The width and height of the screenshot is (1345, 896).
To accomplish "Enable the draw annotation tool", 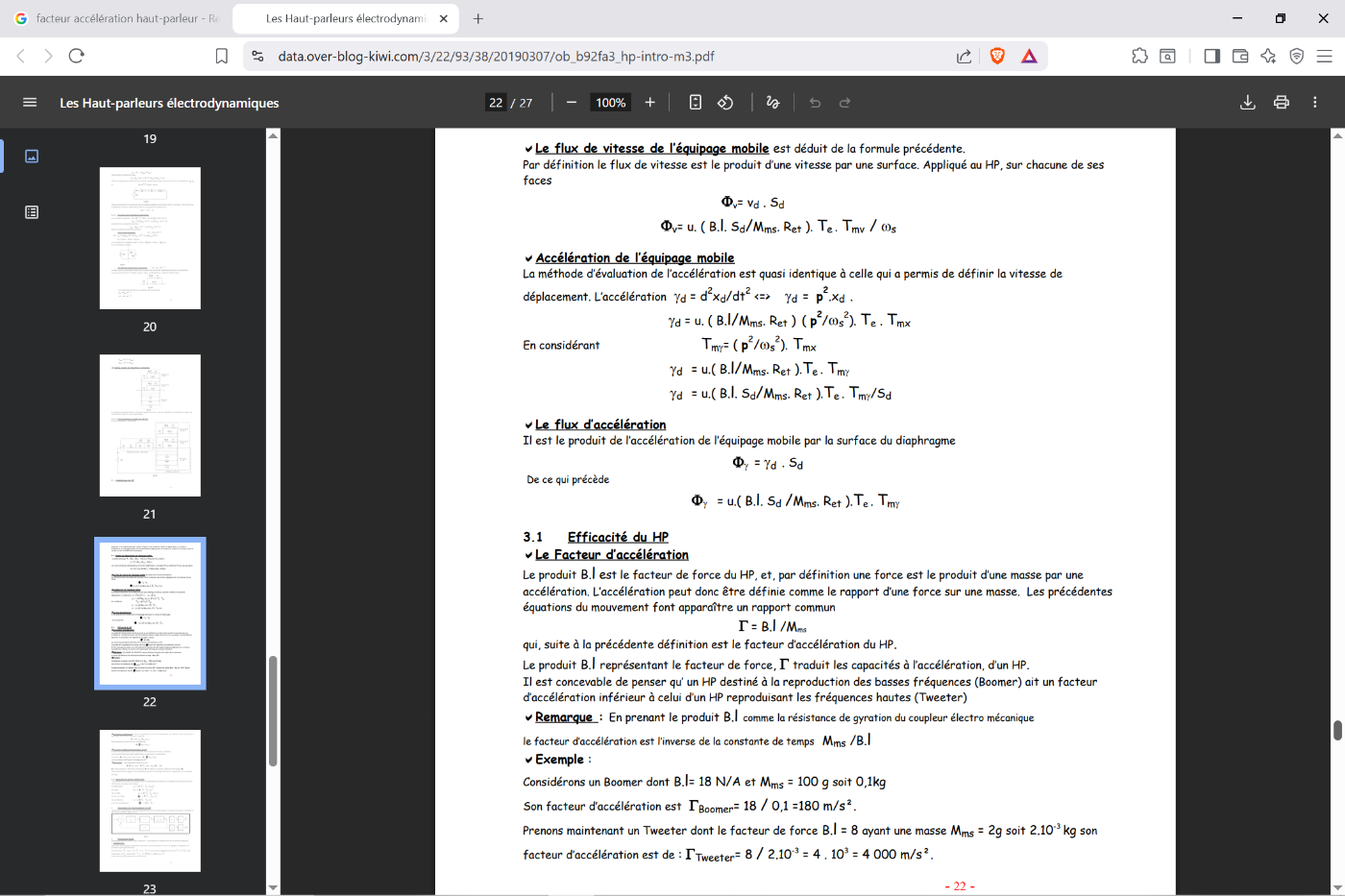I will 772,103.
